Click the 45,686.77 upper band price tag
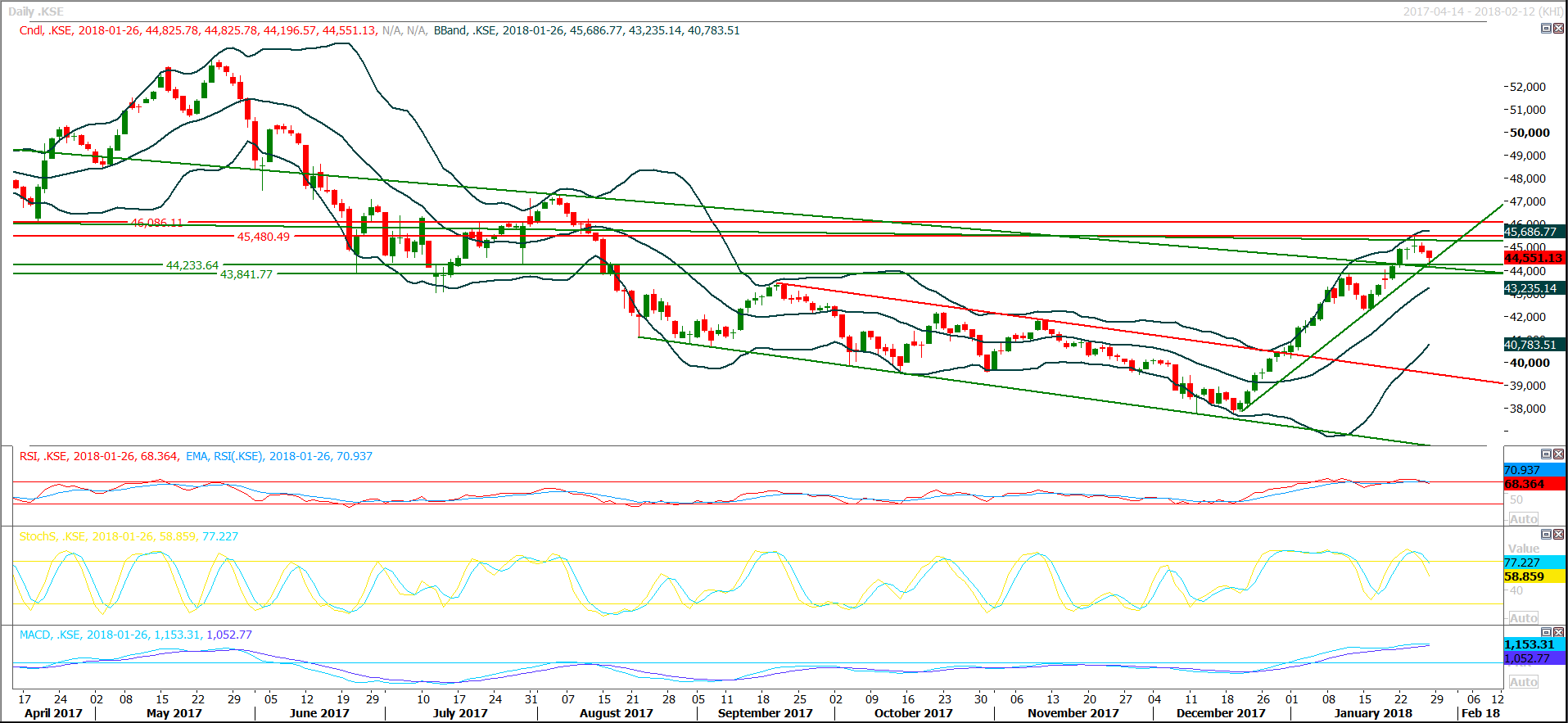Image resolution: width=1568 pixels, height=723 pixels. (1534, 232)
